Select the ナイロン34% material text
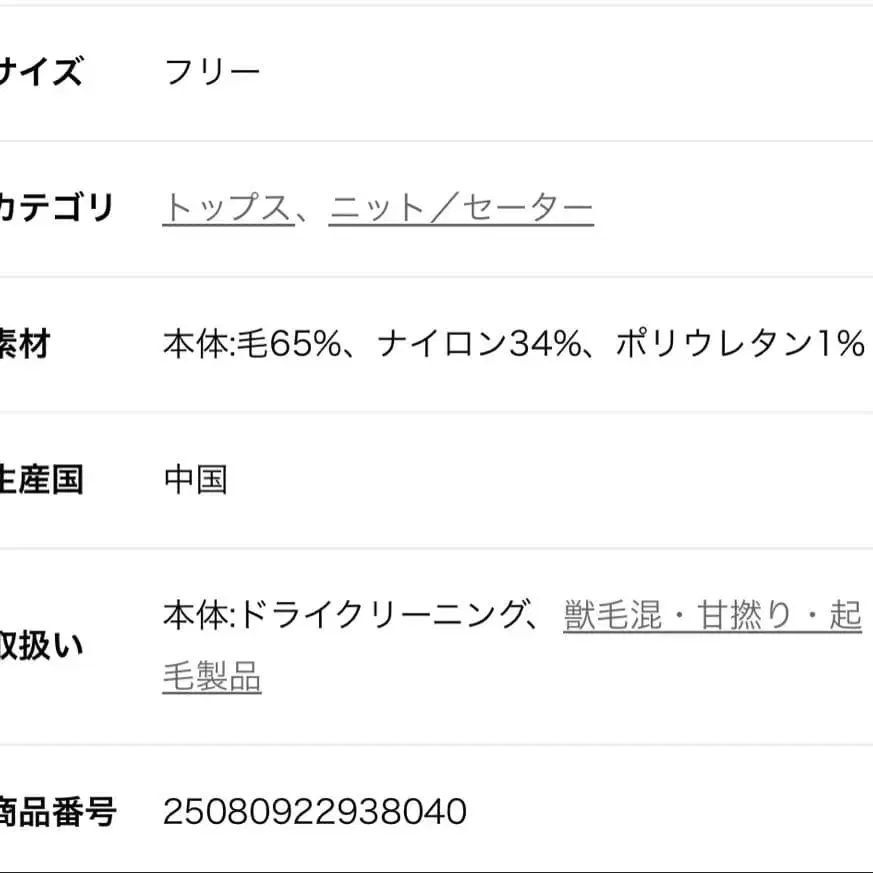 click(x=480, y=344)
